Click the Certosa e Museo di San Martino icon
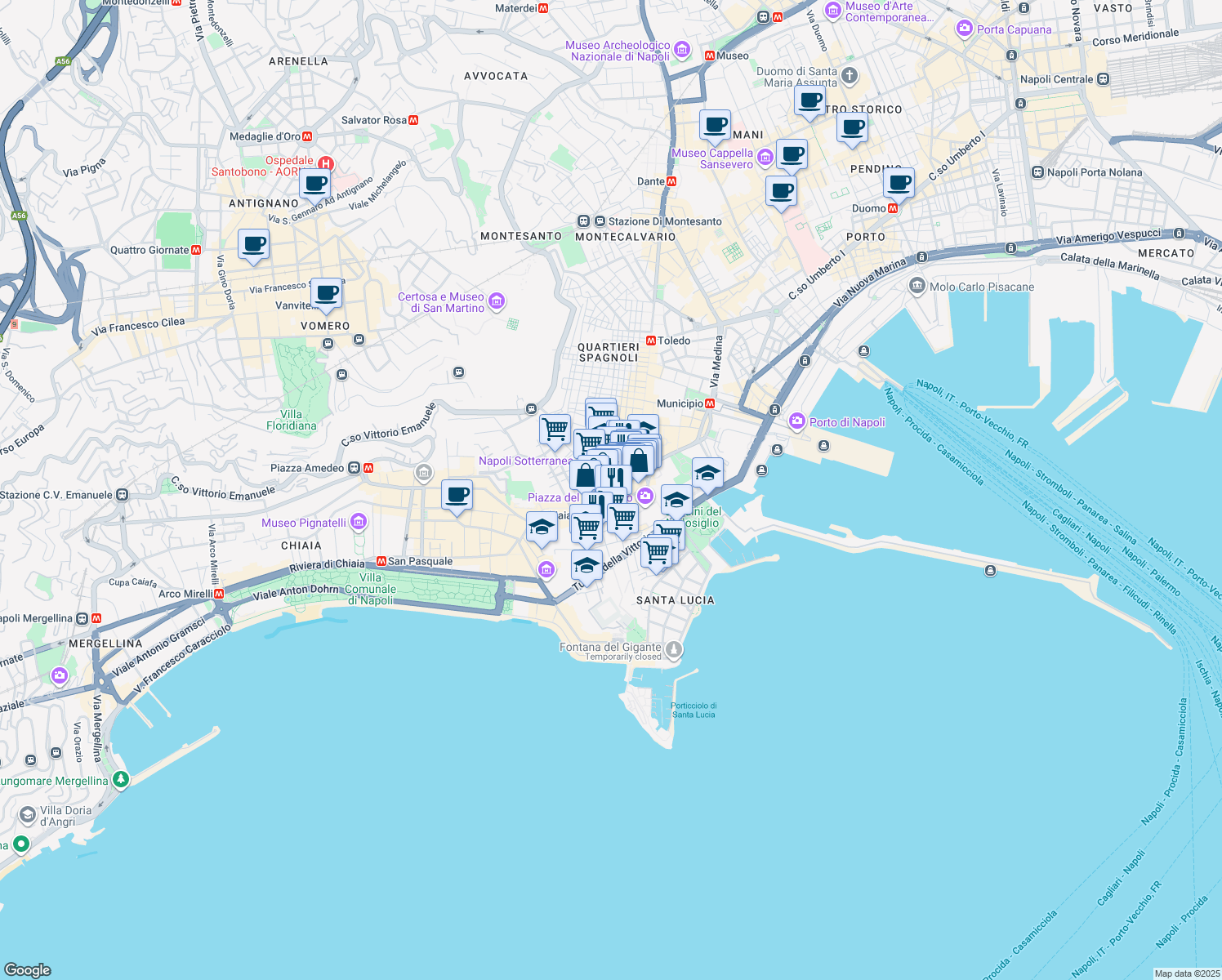This screenshot has width=1222, height=980. point(496,300)
